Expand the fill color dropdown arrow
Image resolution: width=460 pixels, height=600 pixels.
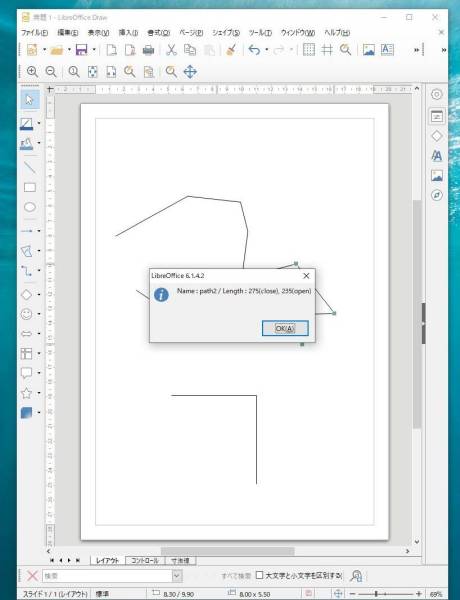pyautogui.click(x=39, y=143)
